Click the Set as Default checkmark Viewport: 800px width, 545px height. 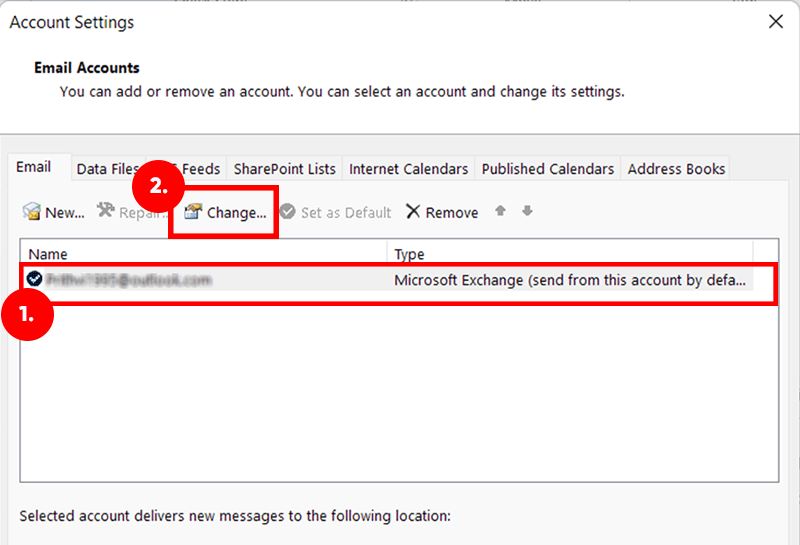pyautogui.click(x=288, y=212)
